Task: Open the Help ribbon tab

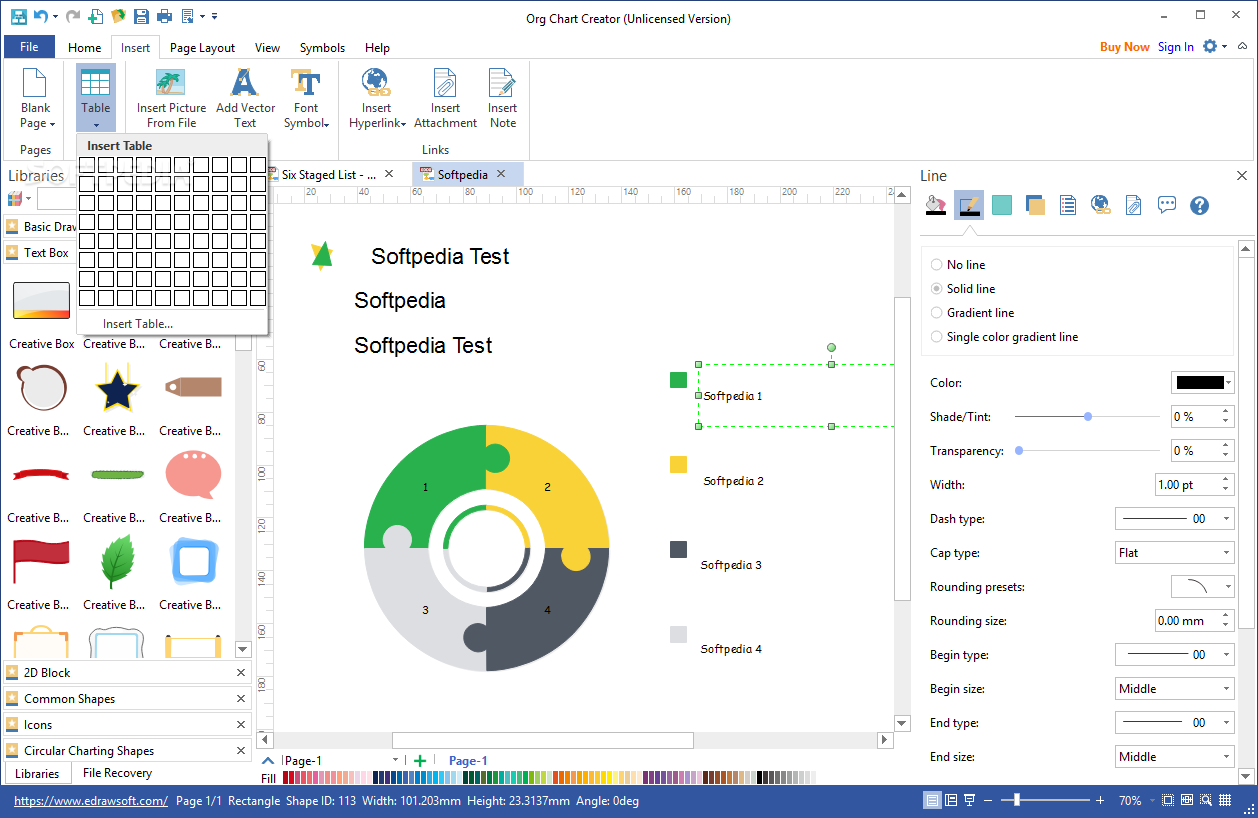Action: (377, 48)
